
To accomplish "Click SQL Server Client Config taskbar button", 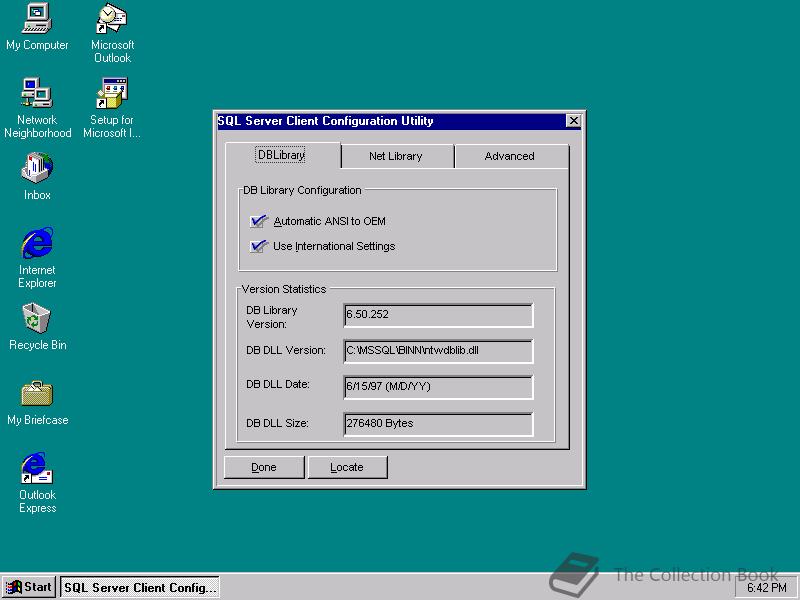I will tap(140, 587).
